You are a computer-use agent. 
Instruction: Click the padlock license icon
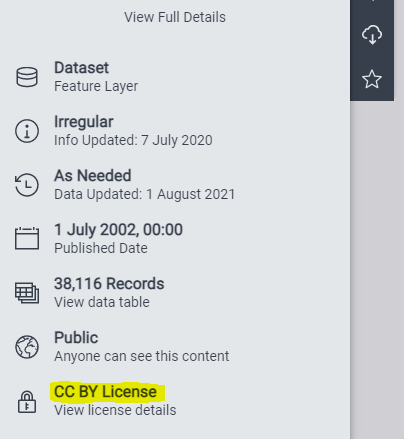[27, 402]
